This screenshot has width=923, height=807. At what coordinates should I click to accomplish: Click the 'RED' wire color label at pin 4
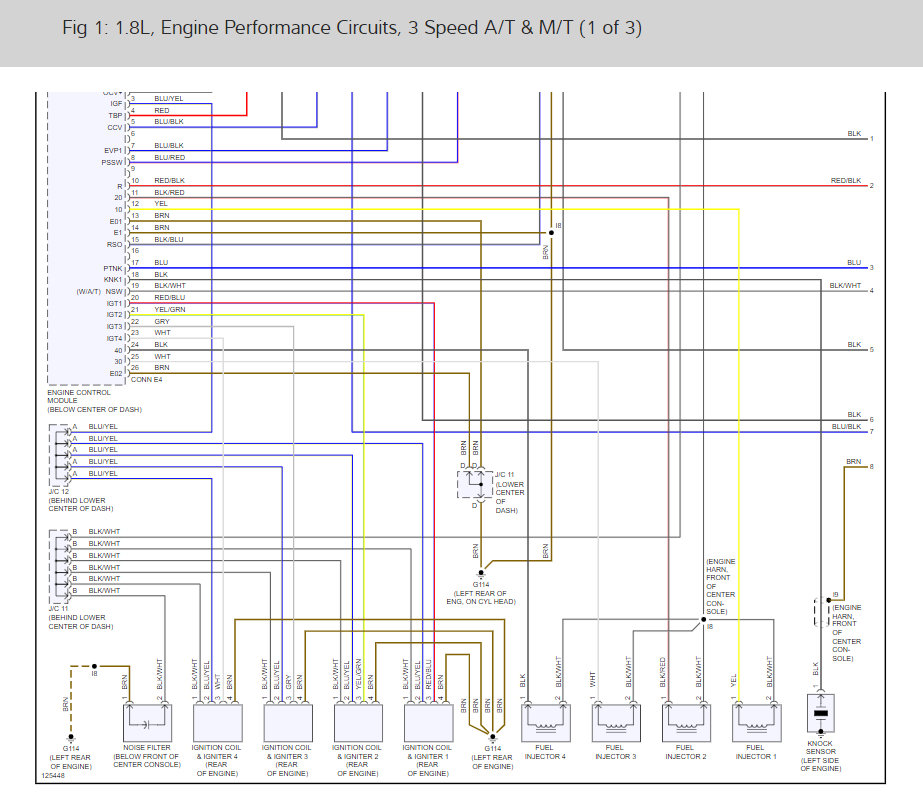[x=162, y=111]
